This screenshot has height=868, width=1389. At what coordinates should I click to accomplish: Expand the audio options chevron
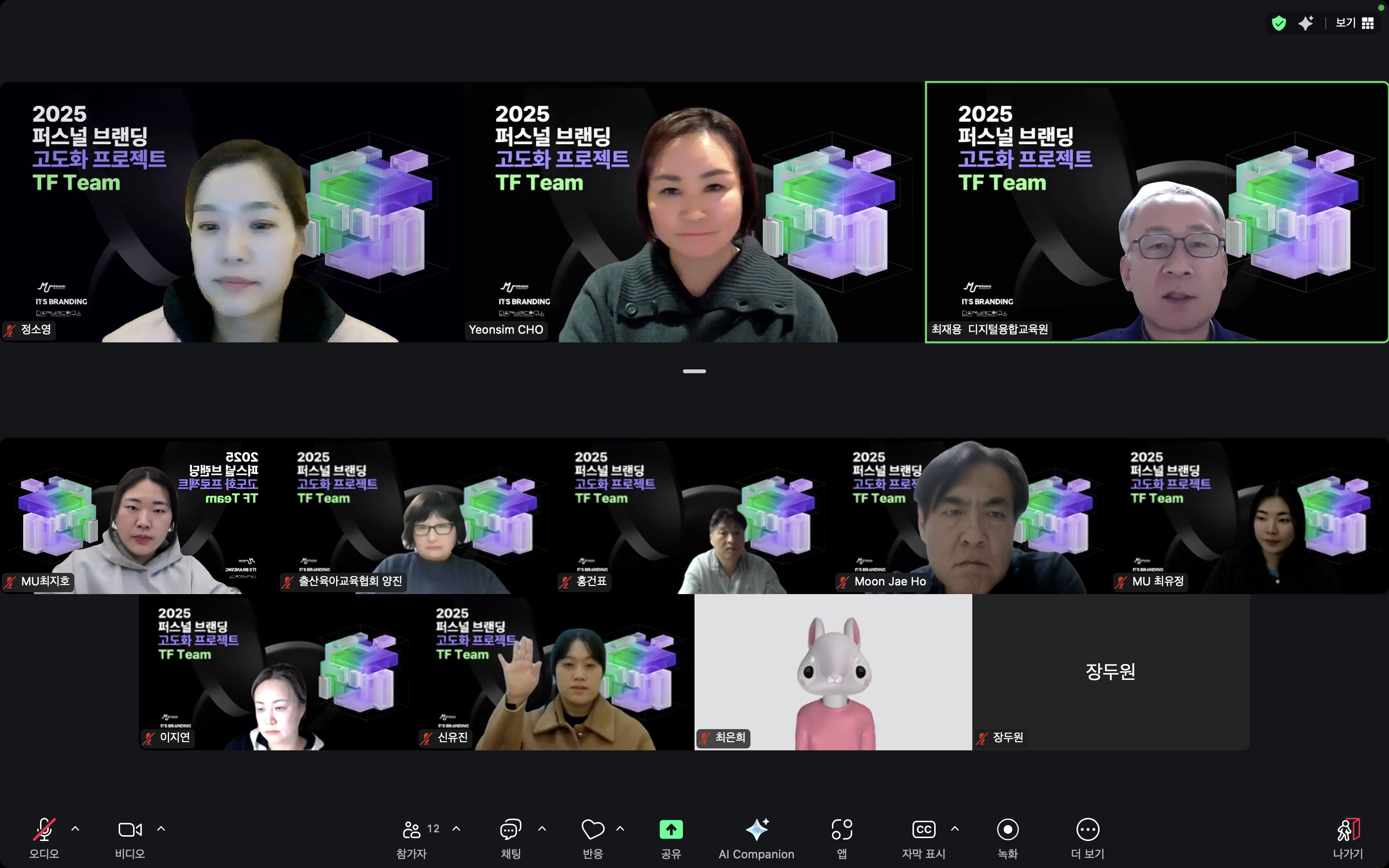pos(75,829)
